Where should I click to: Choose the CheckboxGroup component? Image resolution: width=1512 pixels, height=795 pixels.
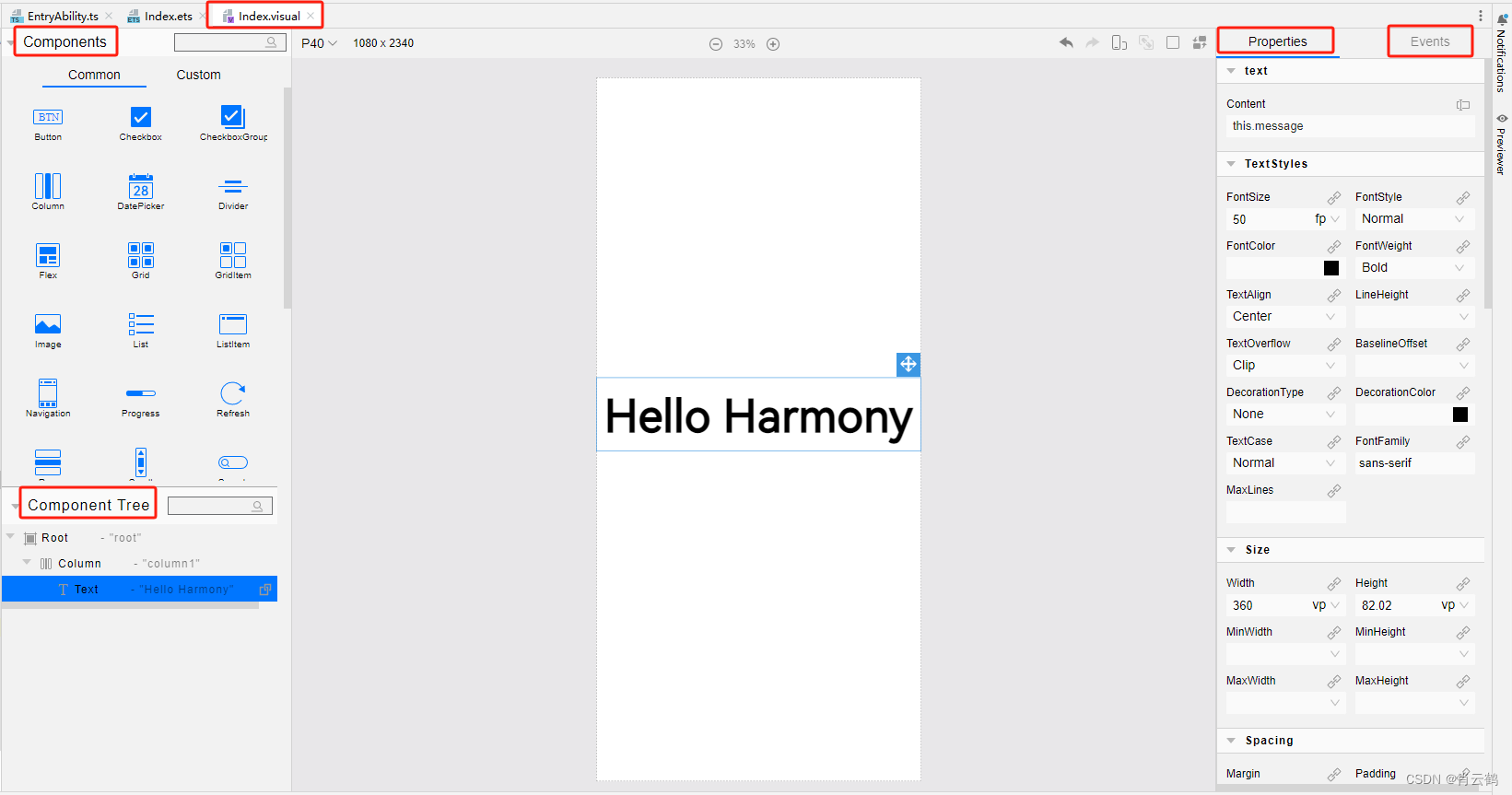tap(233, 123)
